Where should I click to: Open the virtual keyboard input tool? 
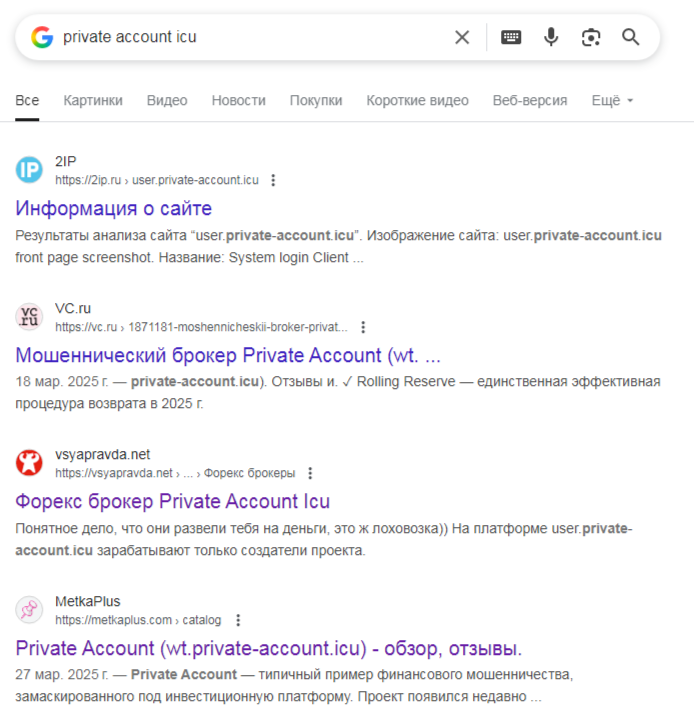click(511, 37)
